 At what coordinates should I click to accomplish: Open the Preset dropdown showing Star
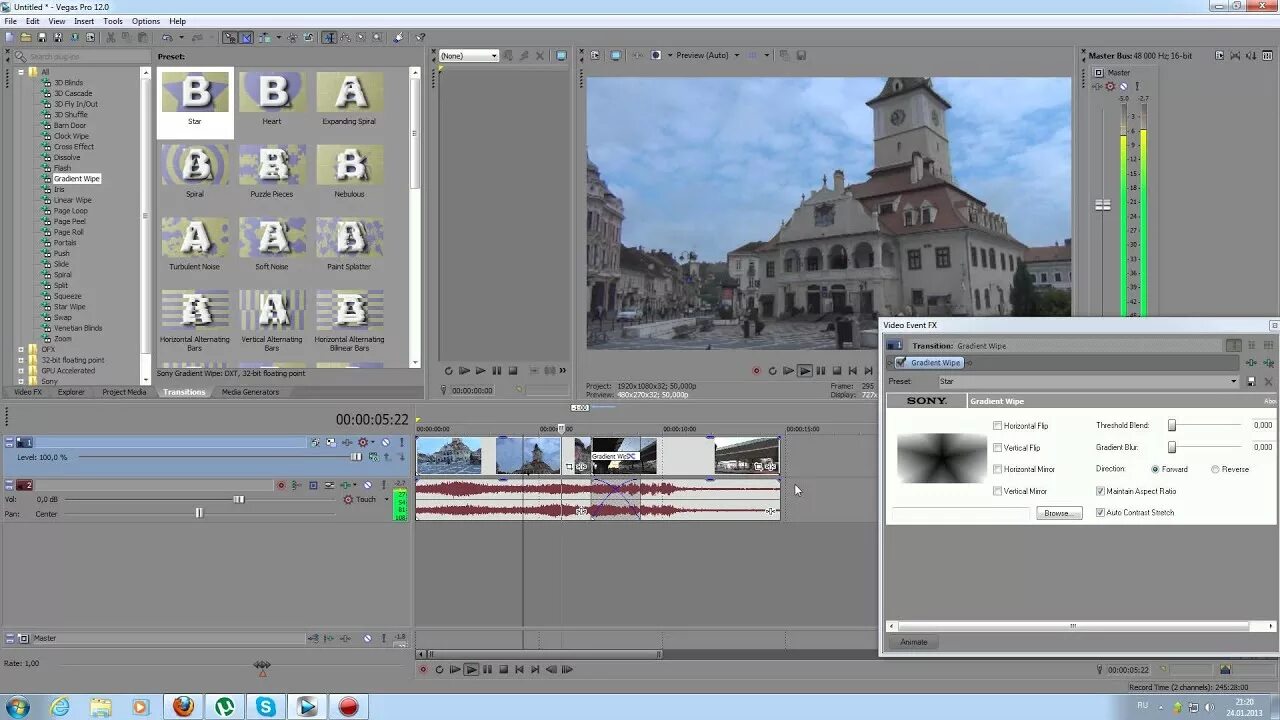tap(1235, 381)
